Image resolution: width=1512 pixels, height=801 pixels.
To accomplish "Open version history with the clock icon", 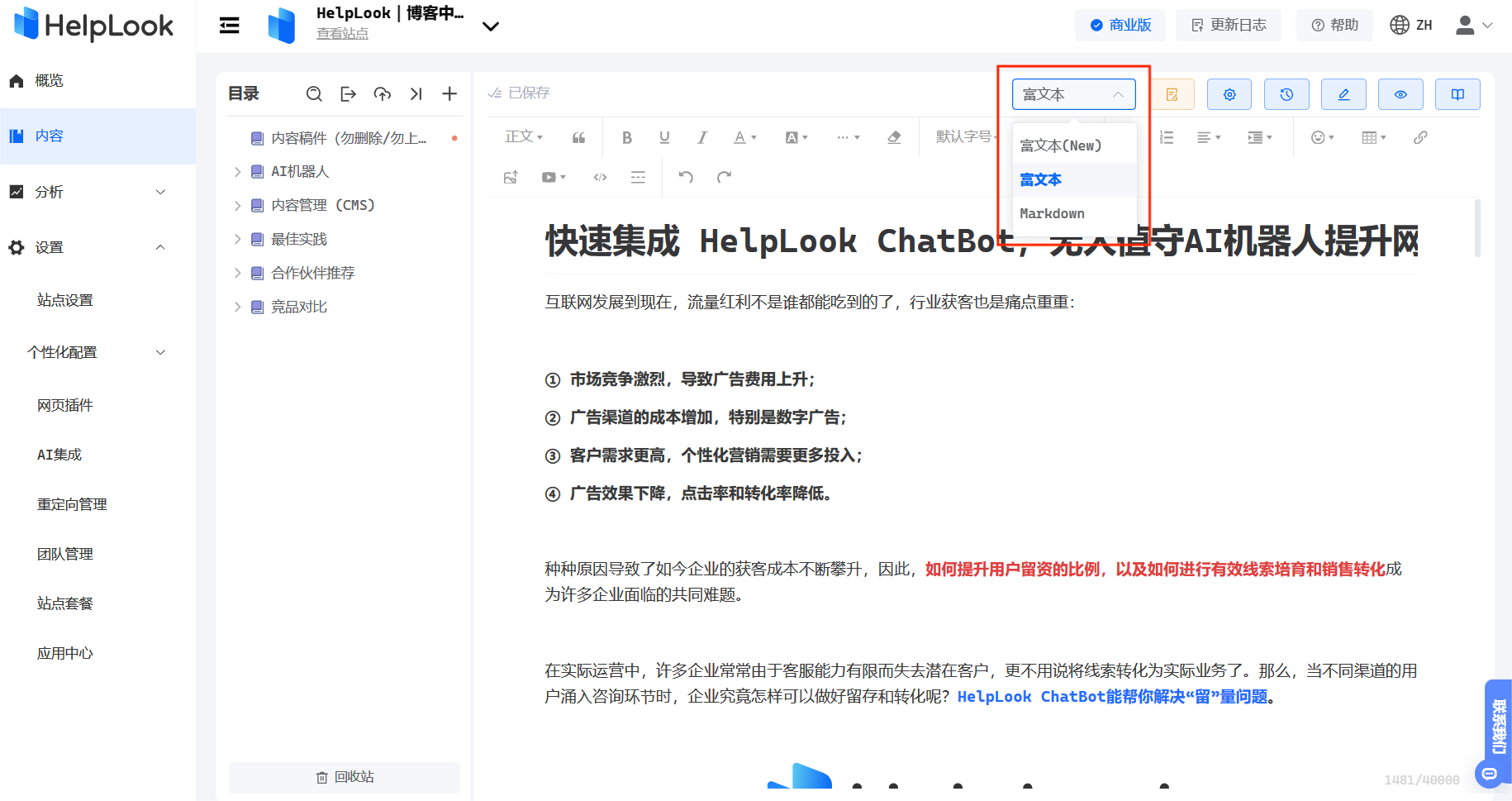I will (x=1286, y=94).
